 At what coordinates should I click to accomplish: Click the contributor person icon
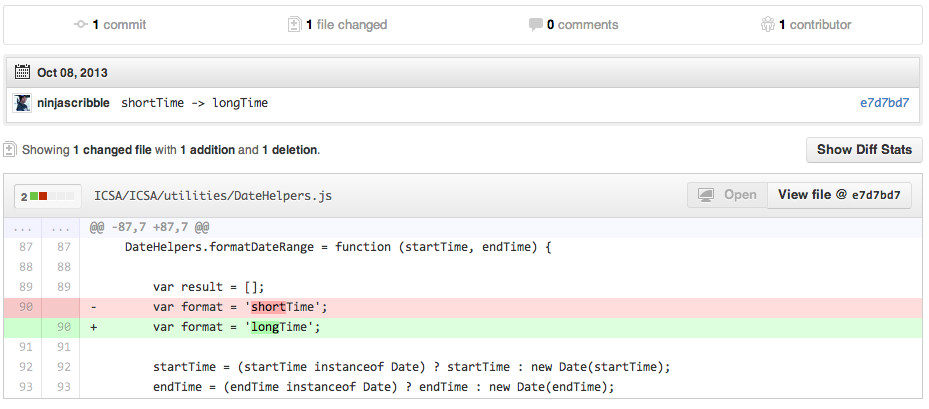[767, 24]
